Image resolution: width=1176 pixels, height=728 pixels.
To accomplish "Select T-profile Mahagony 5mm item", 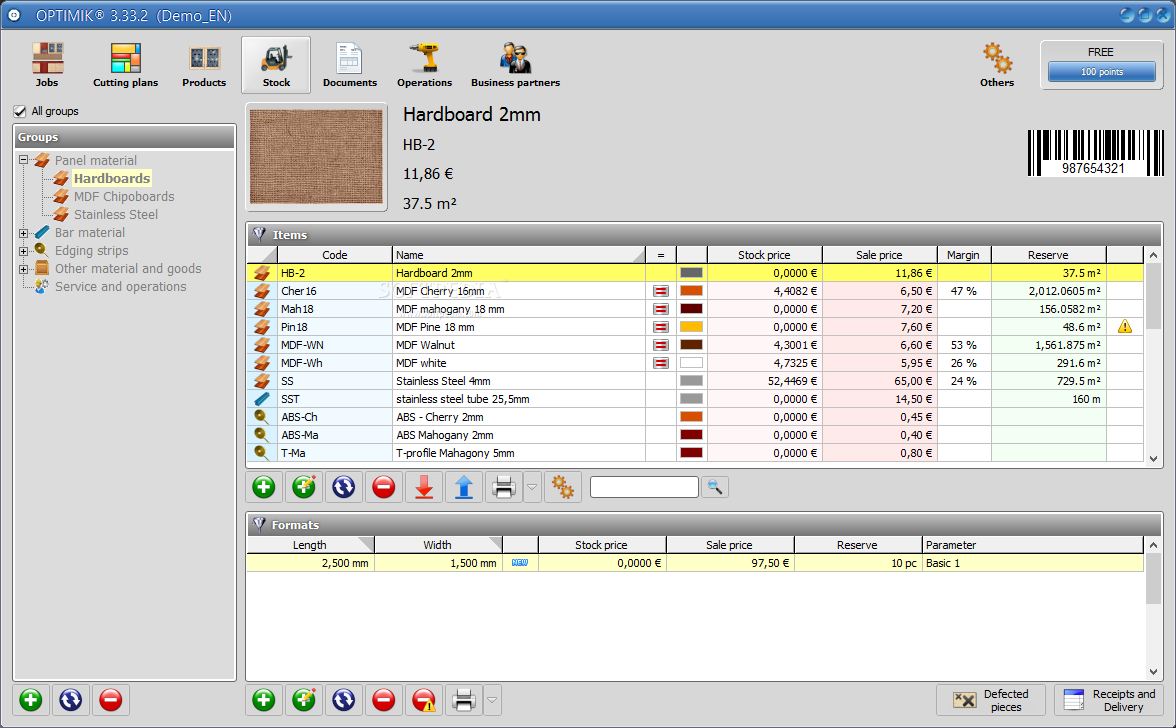I will coord(695,453).
